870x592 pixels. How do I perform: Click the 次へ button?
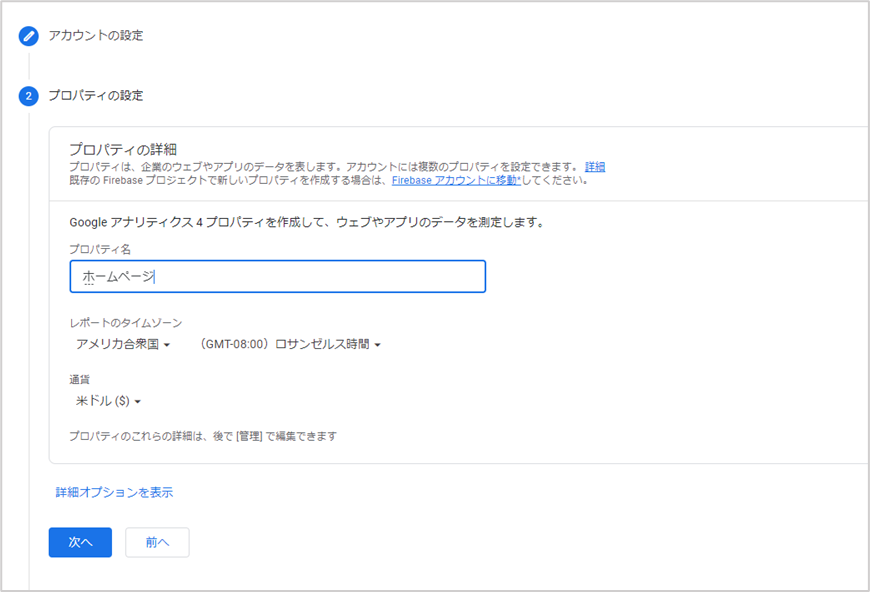coord(80,542)
